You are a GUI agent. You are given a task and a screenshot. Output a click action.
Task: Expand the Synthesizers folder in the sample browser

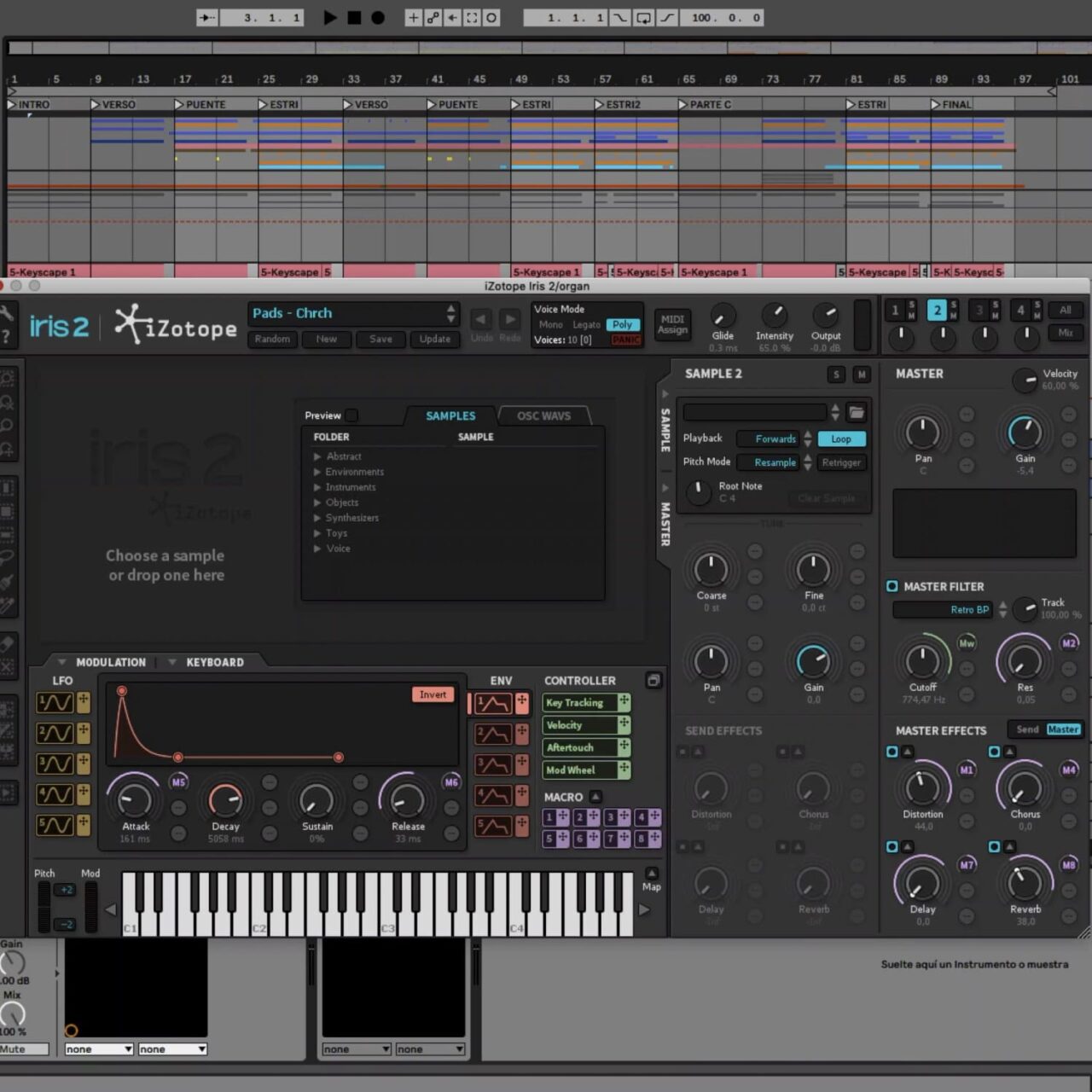pyautogui.click(x=351, y=518)
